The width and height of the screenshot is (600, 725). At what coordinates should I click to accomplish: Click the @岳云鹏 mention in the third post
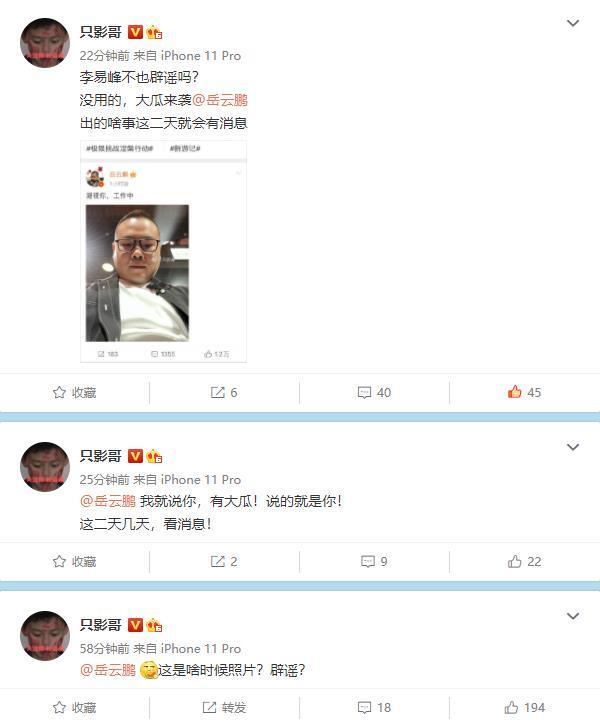click(x=108, y=670)
